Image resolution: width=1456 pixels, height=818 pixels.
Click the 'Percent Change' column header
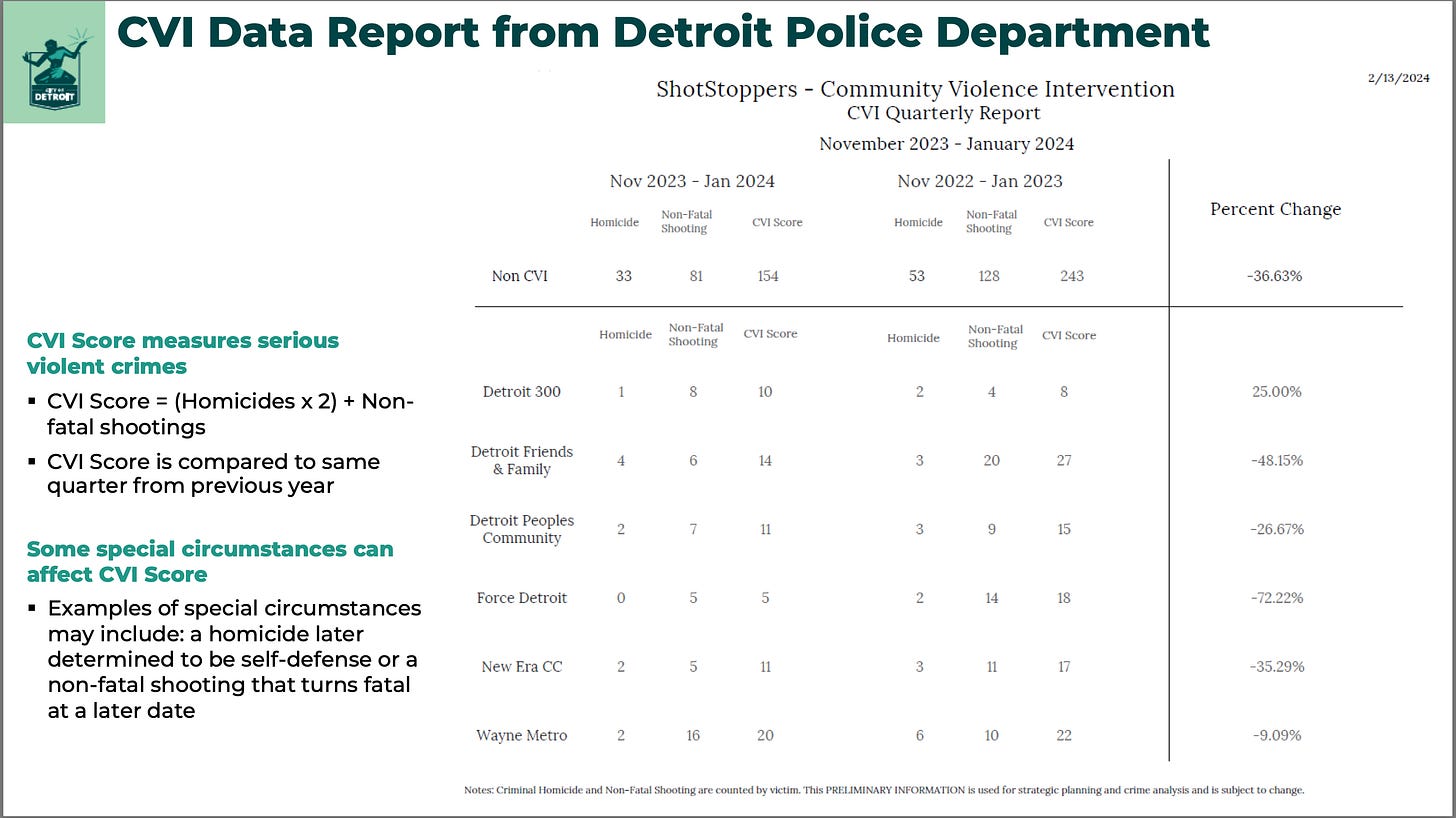[x=1275, y=209]
